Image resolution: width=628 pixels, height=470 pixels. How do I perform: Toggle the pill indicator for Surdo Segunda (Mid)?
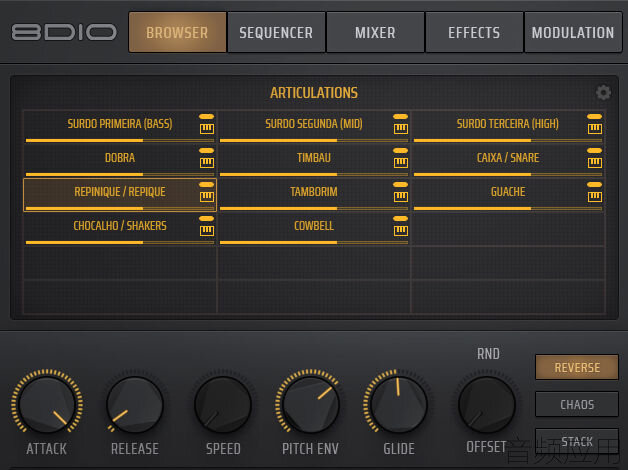(401, 116)
